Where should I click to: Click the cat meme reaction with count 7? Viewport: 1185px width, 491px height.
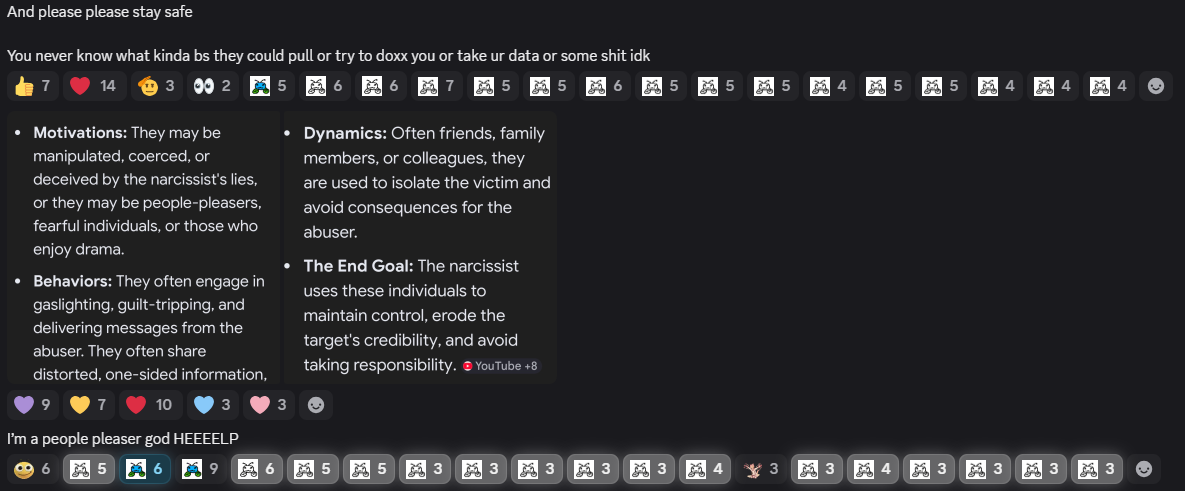[436, 86]
